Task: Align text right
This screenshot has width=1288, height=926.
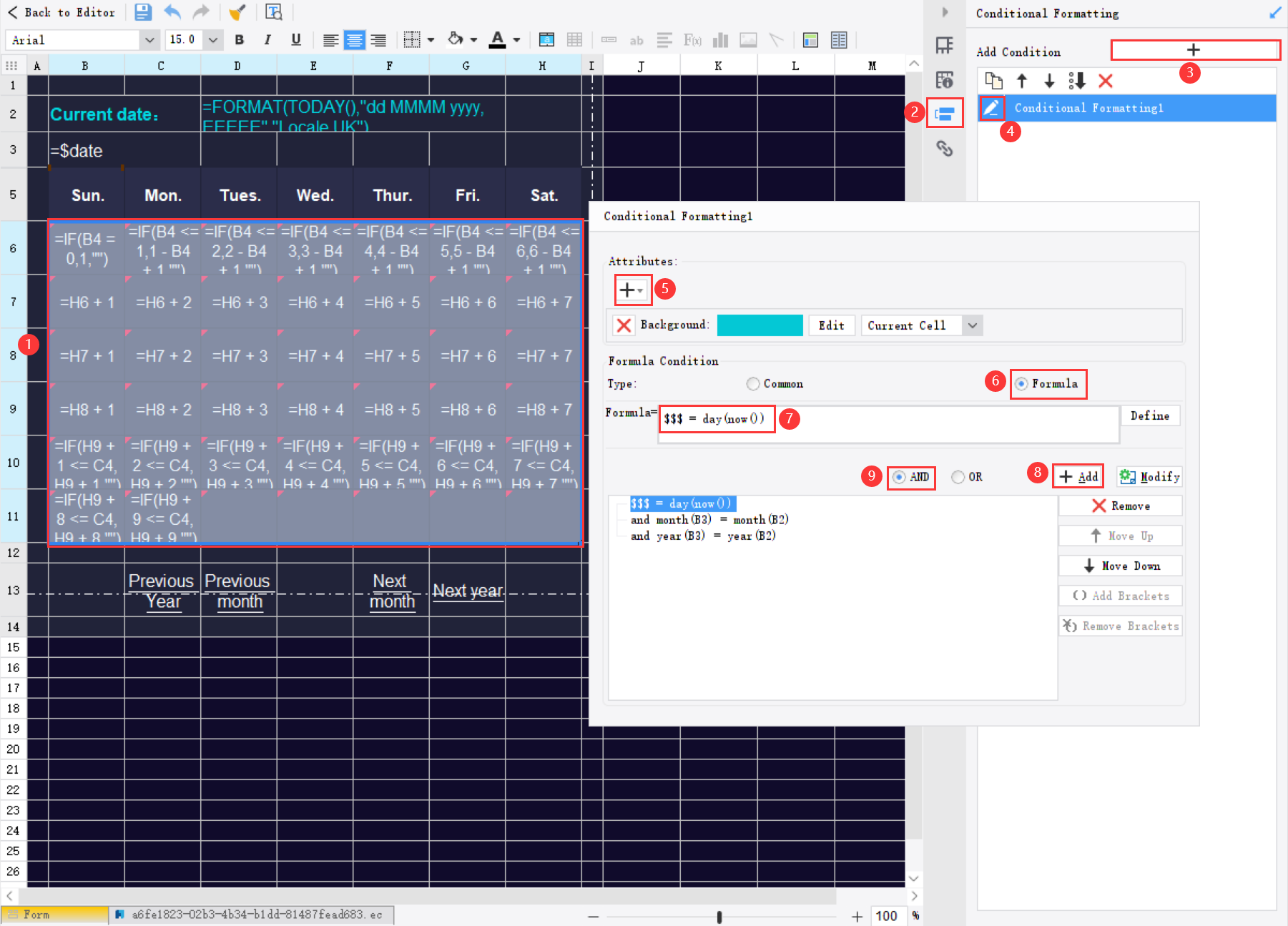Action: (378, 40)
